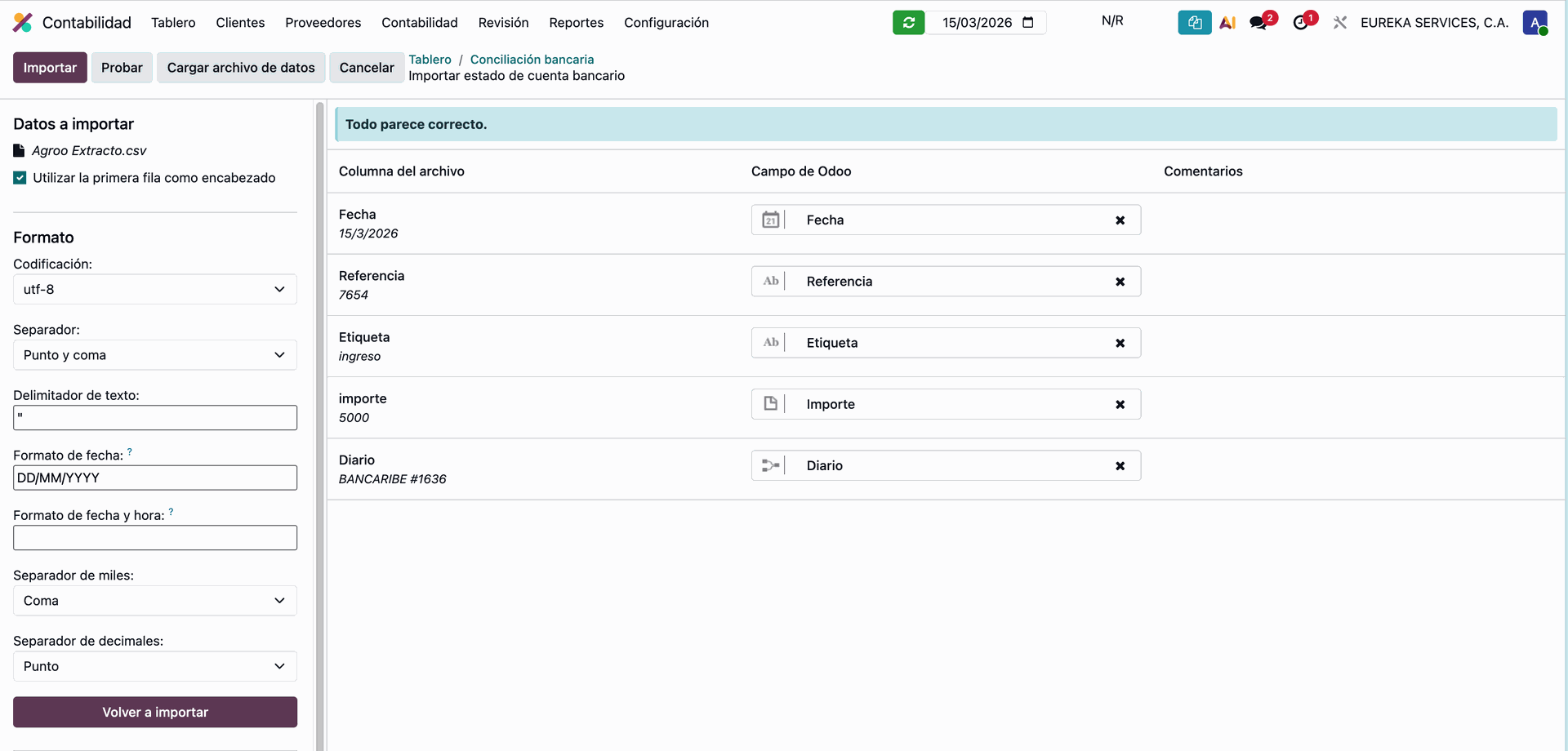Click the Formato de fecha input field
This screenshot has width=1568, height=751.
point(155,478)
